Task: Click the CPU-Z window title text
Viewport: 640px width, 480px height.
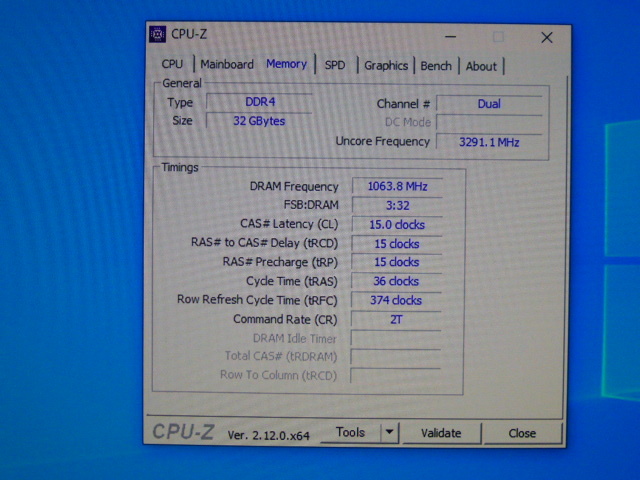Action: pyautogui.click(x=189, y=34)
